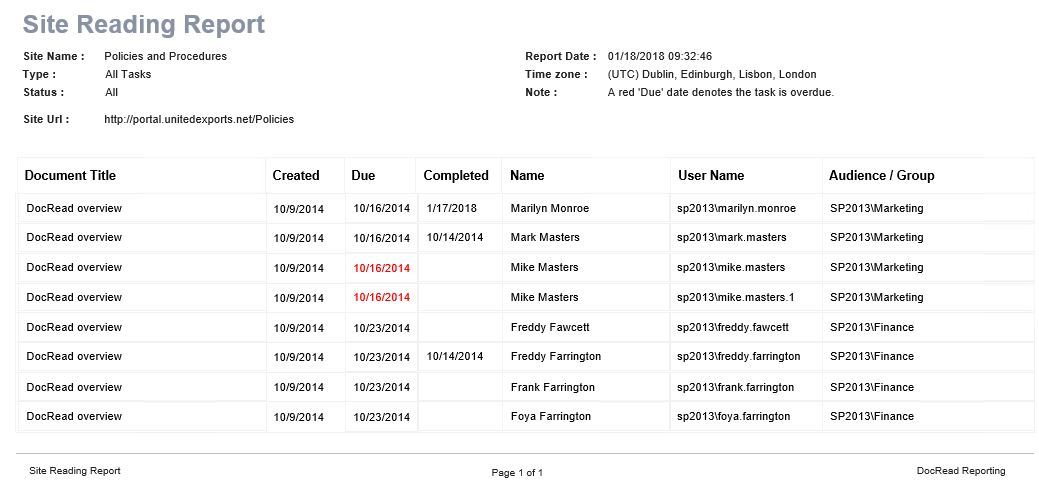The image size is (1039, 497).
Task: Click the Due column header
Action: pos(363,175)
